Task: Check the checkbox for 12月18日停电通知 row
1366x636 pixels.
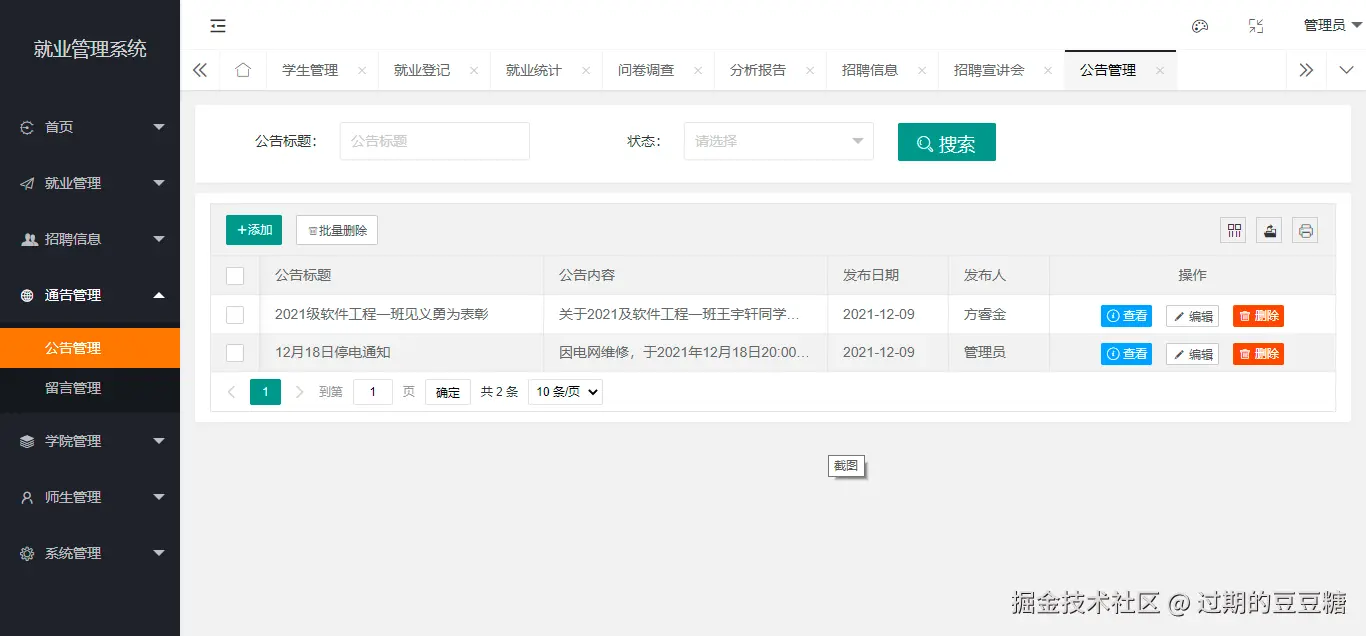Action: (234, 353)
